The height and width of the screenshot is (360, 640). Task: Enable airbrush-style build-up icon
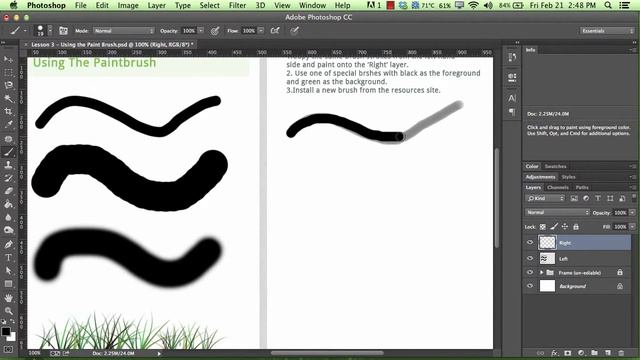(x=275, y=31)
